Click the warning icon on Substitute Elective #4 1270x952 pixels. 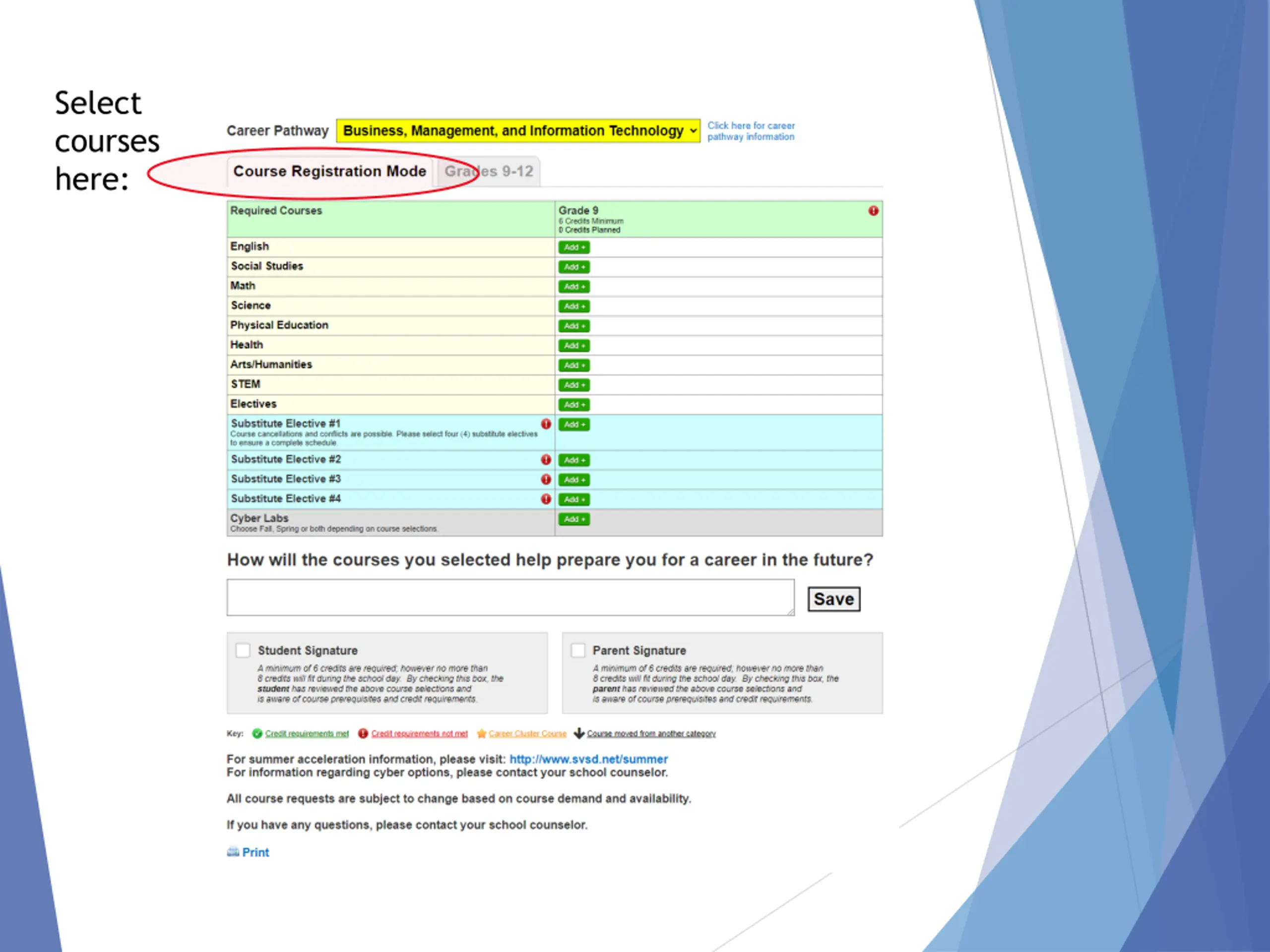pyautogui.click(x=546, y=499)
